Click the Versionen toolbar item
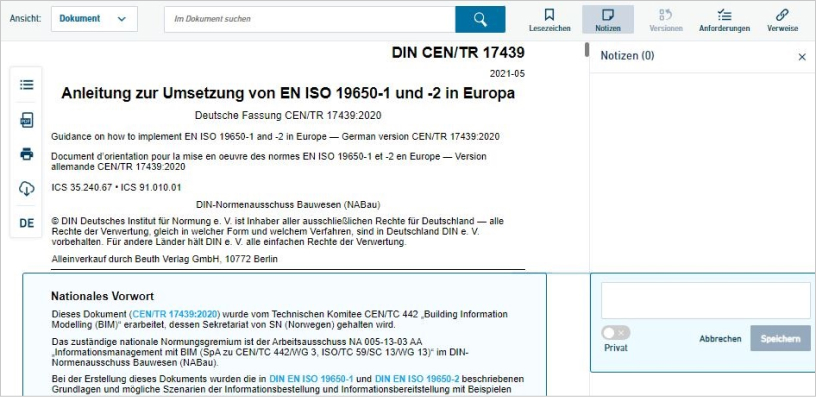Viewport: 816px width, 397px height. 666,20
